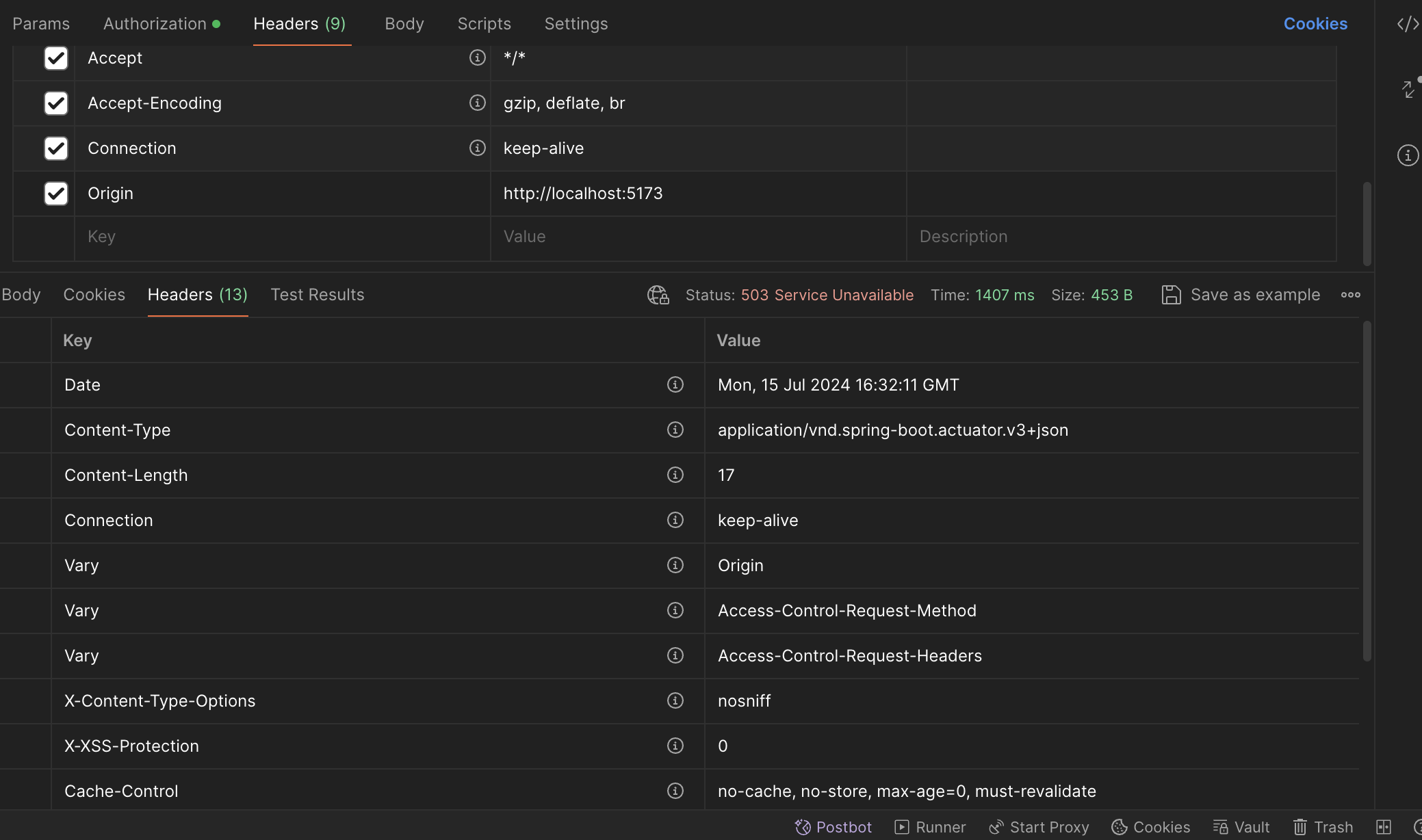This screenshot has height=840, width=1422.
Task: Click the collapse pane arrows icon
Action: click(1408, 90)
